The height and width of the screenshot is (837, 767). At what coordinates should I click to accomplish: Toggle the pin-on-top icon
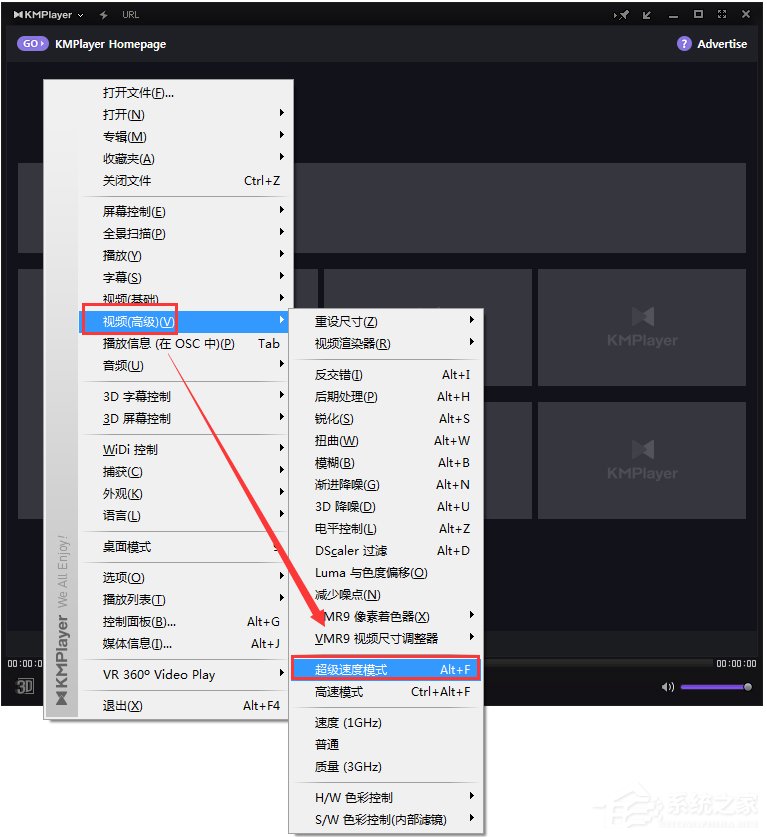tap(621, 15)
